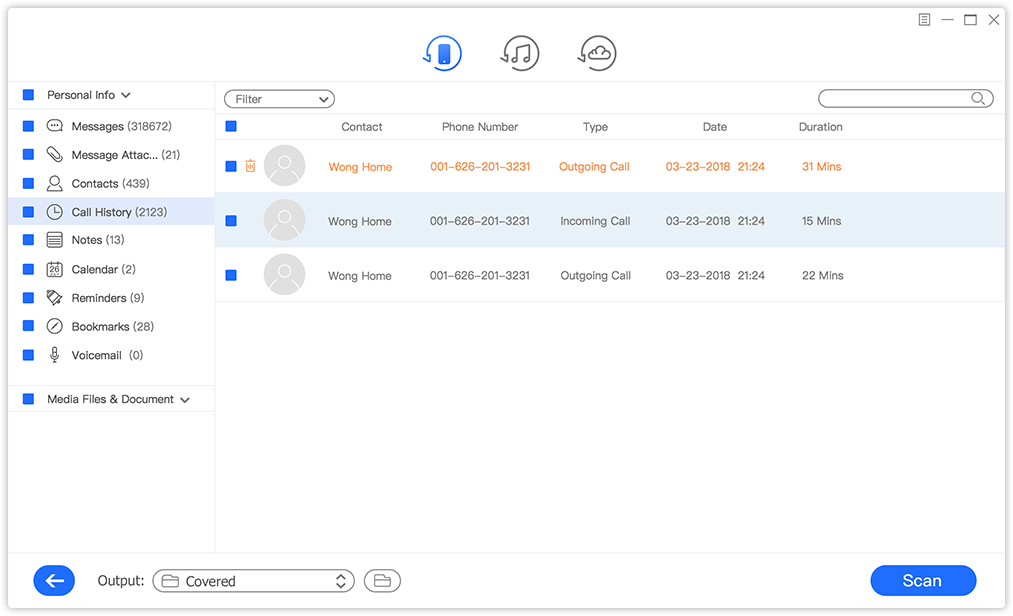Screen dimensions: 1013x616
Task: Toggle the Voicemail checkbox
Action: click(28, 355)
